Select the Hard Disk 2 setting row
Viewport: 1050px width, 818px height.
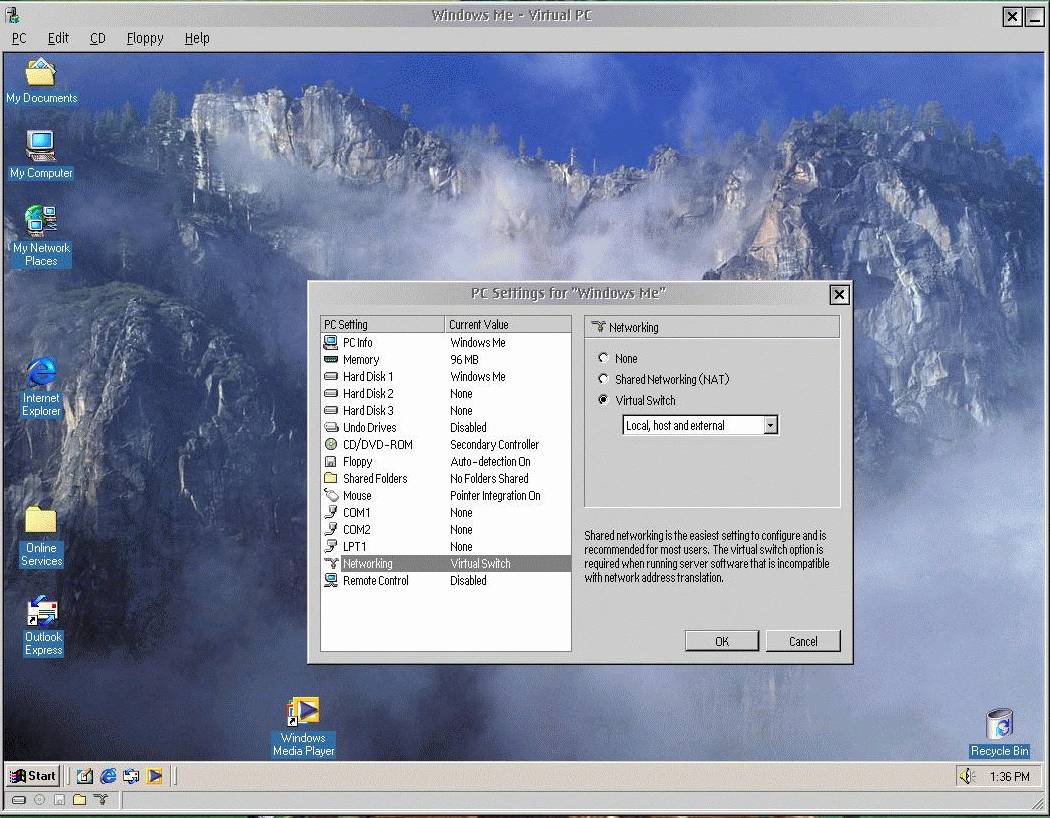pyautogui.click(x=446, y=394)
